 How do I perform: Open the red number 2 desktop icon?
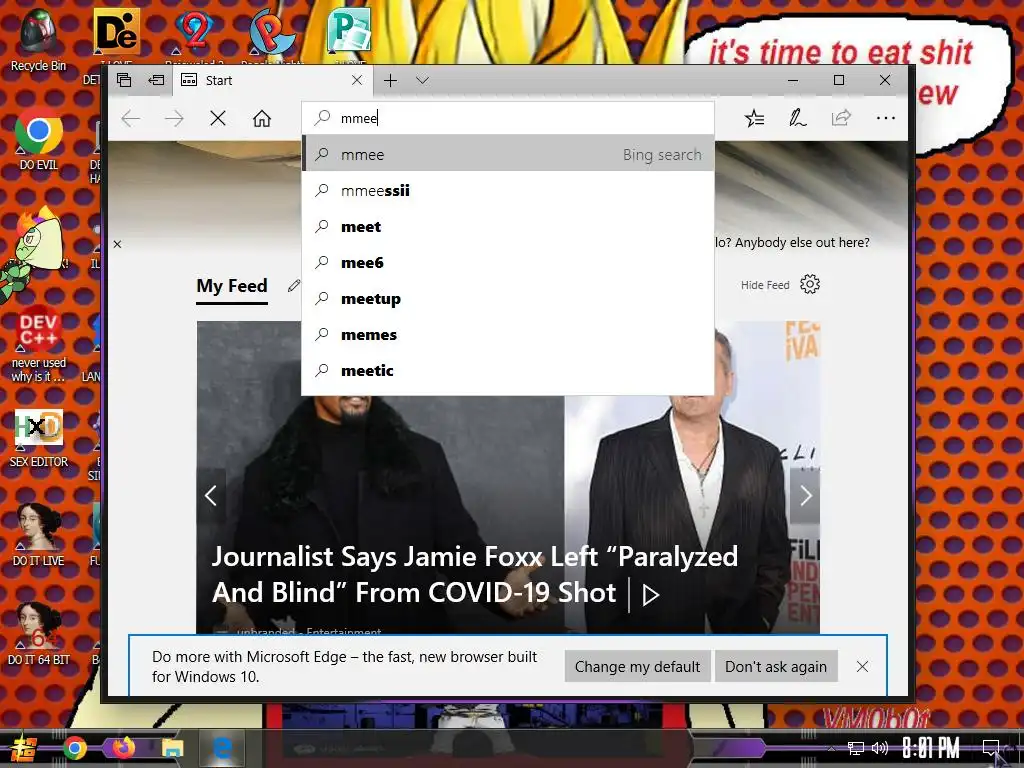click(x=194, y=31)
